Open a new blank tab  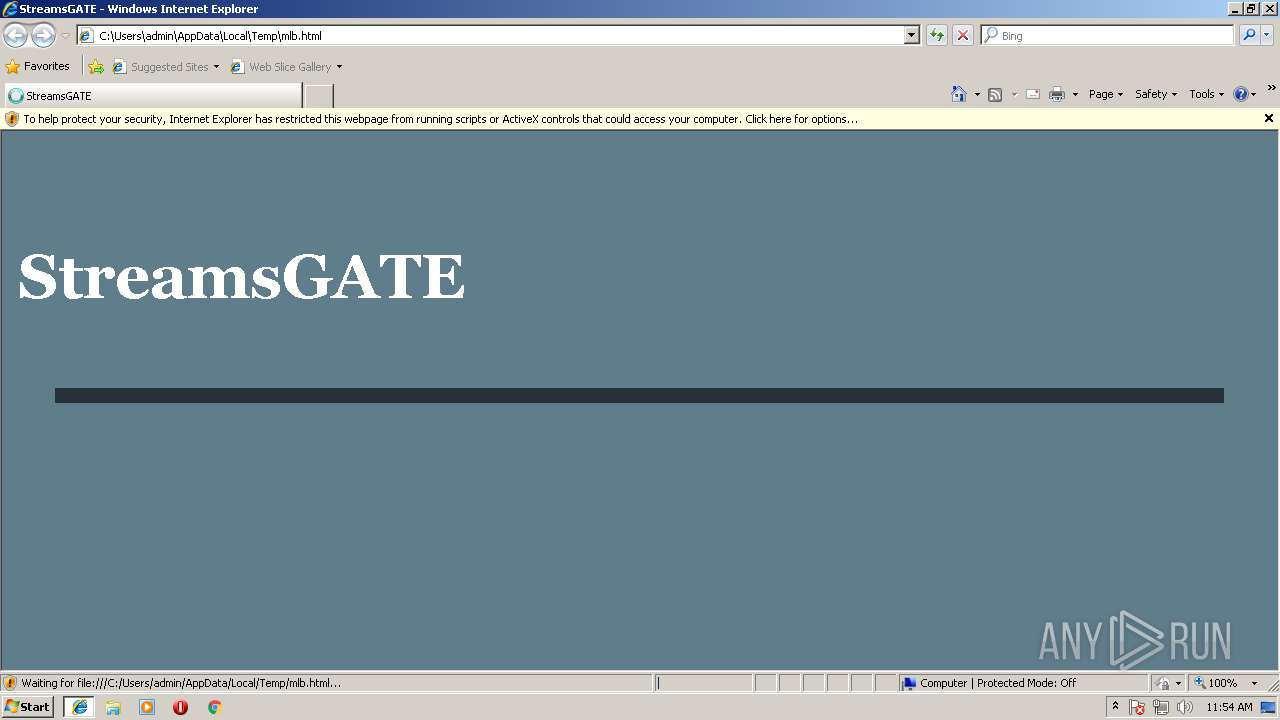pyautogui.click(x=318, y=96)
